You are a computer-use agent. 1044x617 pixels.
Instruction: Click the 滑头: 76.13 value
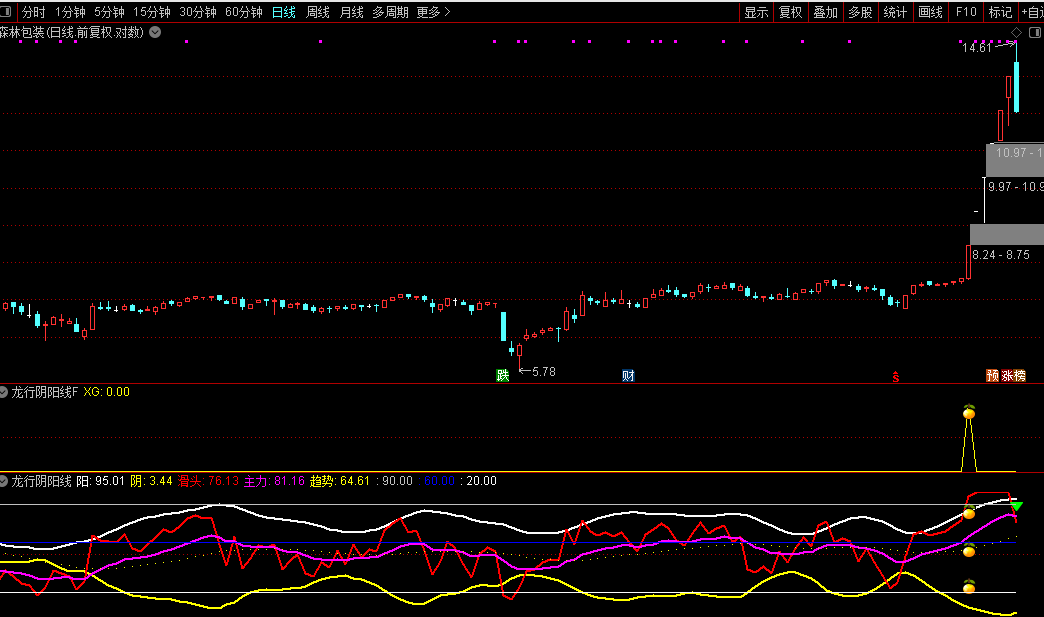tap(208, 481)
